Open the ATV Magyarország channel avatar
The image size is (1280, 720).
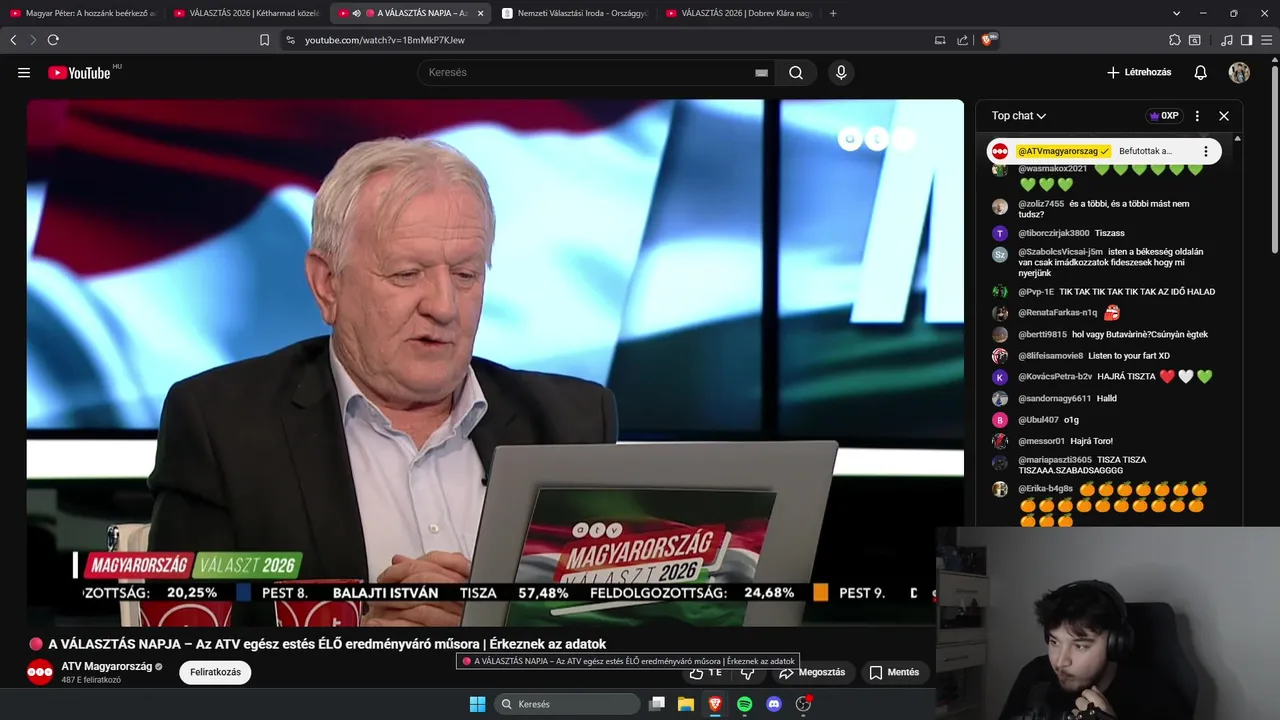(x=40, y=672)
